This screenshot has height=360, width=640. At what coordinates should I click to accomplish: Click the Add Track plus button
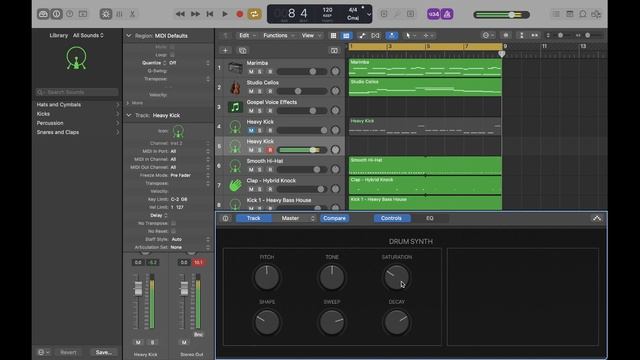[x=225, y=51]
